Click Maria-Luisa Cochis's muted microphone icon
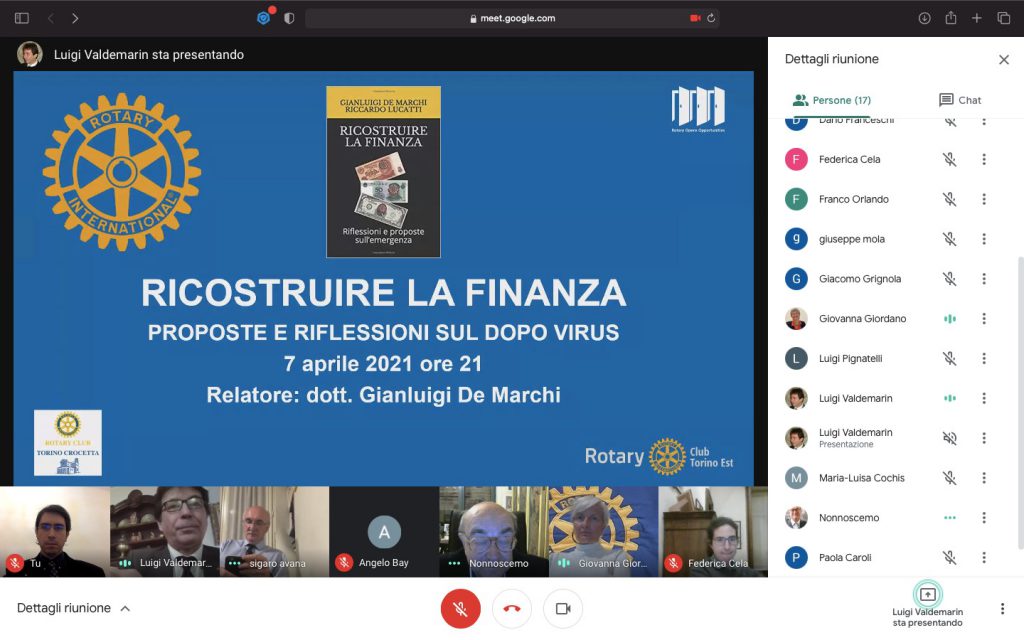Viewport: 1024px width, 640px height. pos(950,478)
